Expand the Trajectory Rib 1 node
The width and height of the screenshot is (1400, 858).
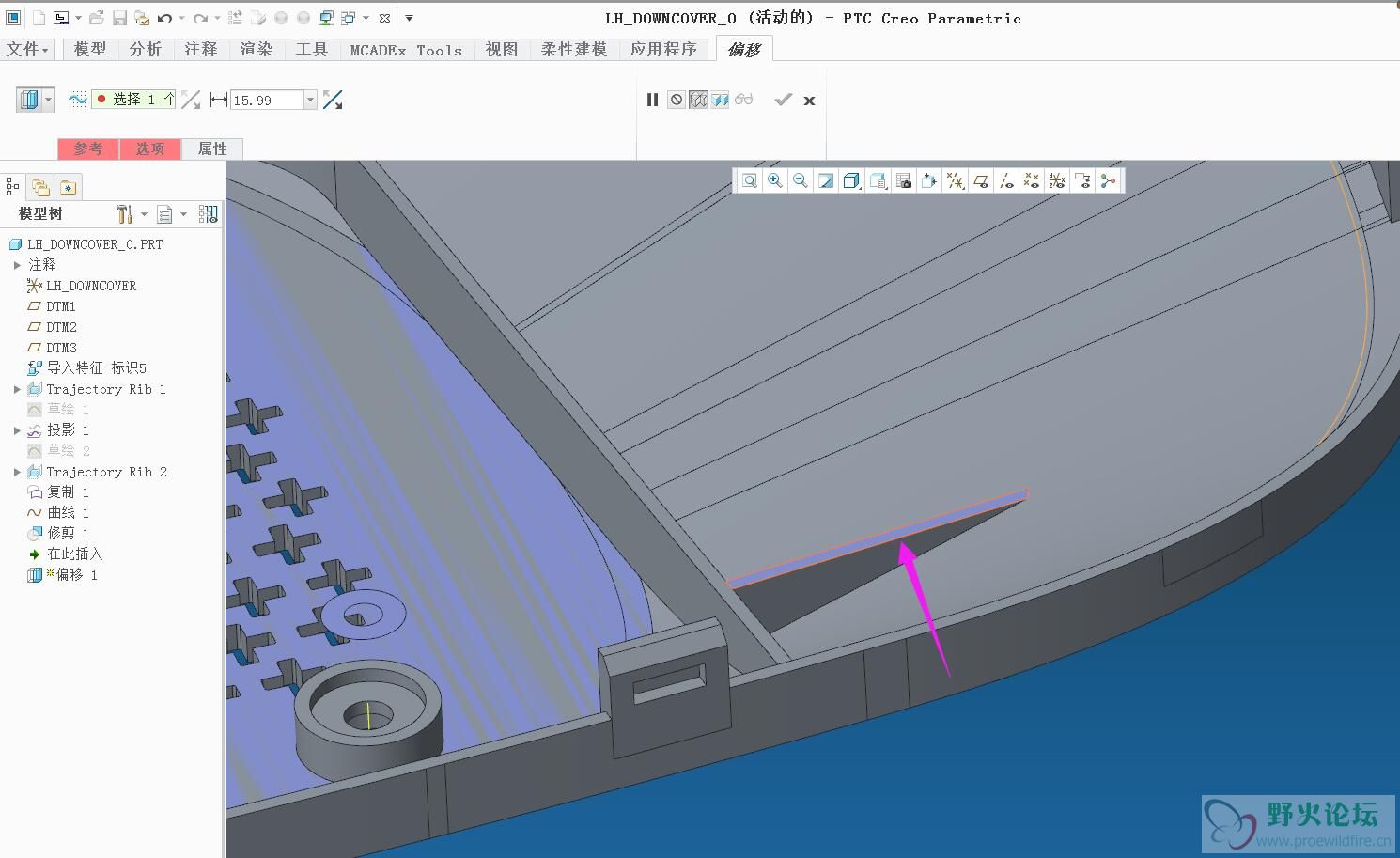click(x=17, y=389)
